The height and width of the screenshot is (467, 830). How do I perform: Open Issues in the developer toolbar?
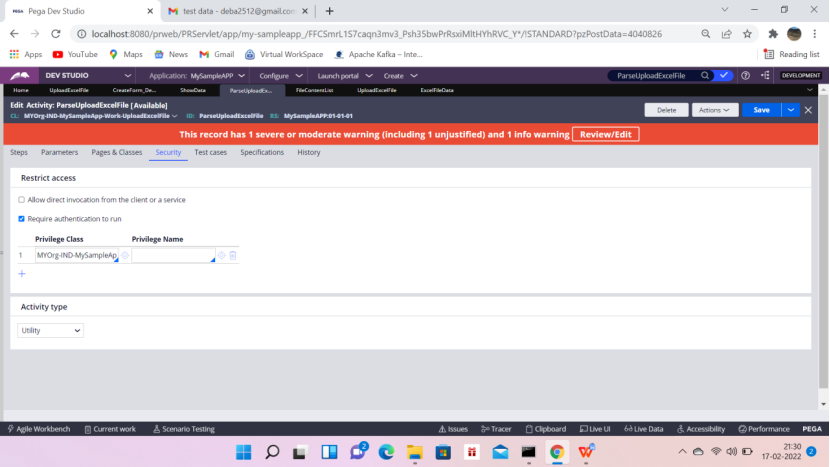point(453,429)
